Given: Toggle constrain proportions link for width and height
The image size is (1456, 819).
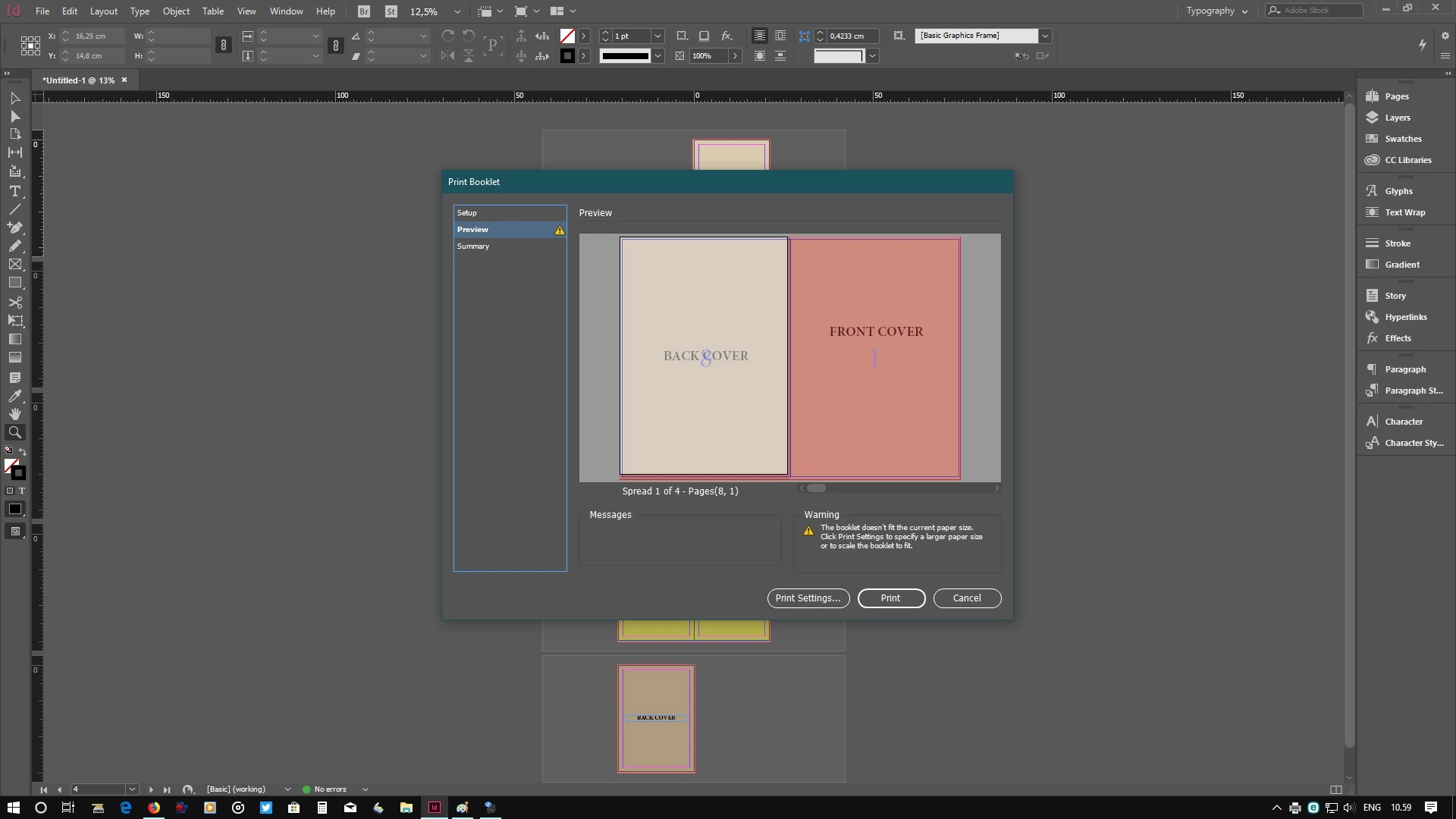Looking at the screenshot, I should coord(223,45).
